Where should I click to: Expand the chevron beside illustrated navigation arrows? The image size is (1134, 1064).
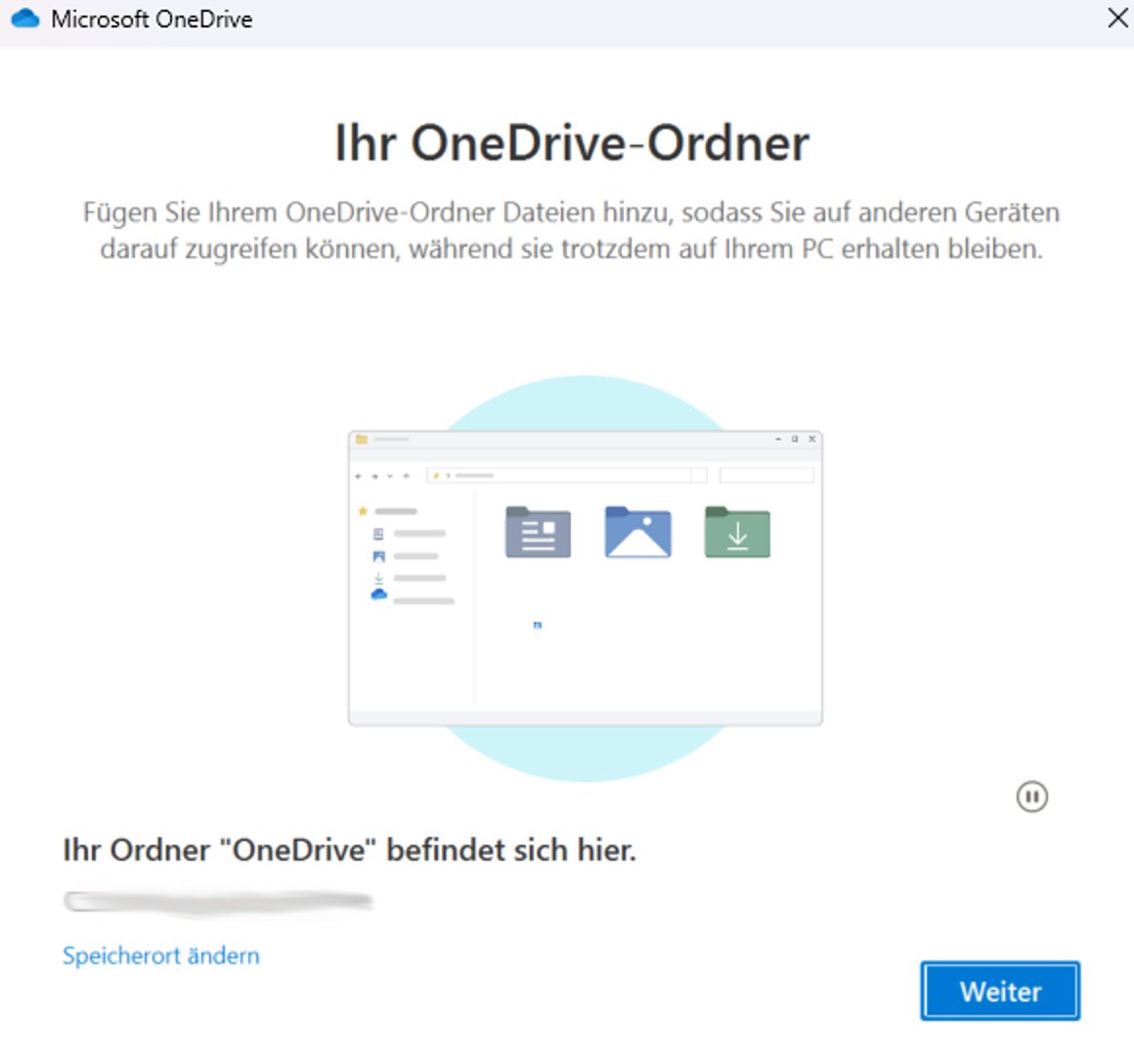(389, 474)
